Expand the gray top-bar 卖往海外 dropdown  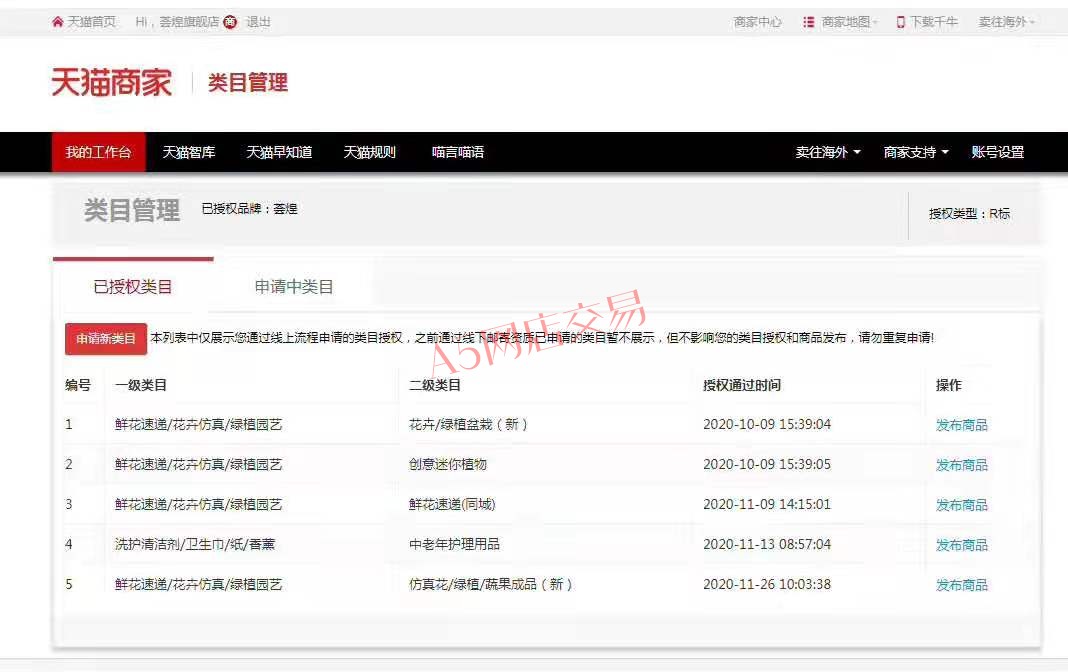click(x=1007, y=22)
